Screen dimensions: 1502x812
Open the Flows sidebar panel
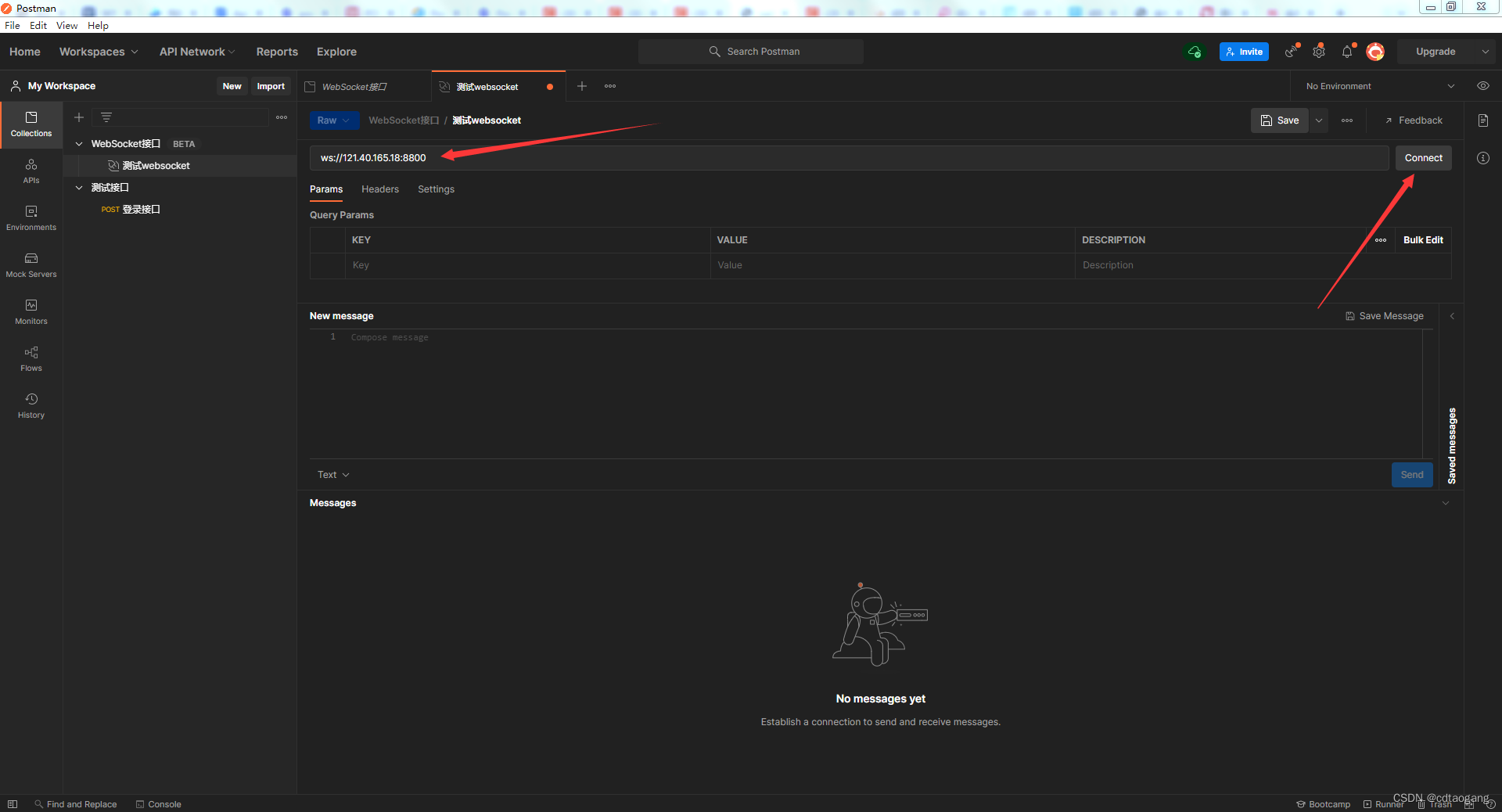click(x=31, y=359)
